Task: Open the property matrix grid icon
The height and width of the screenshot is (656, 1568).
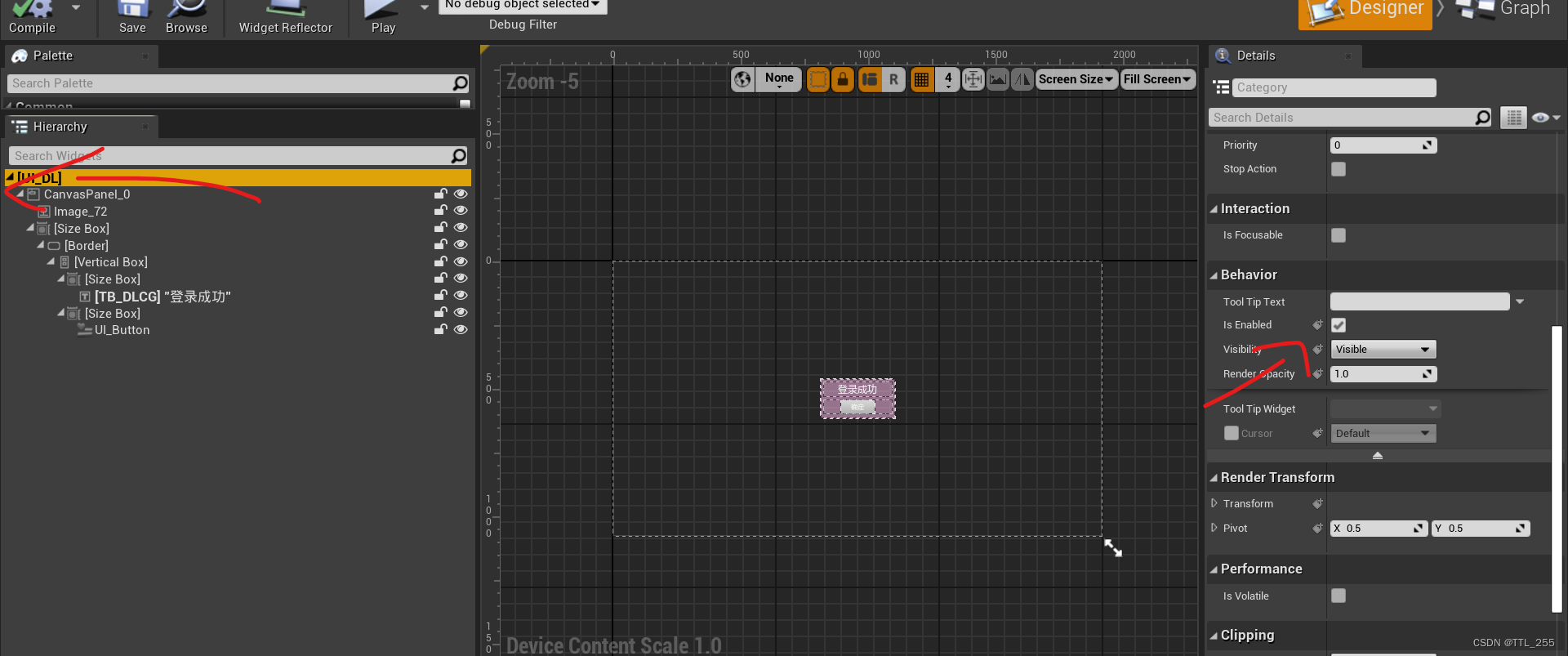Action: tap(1513, 118)
